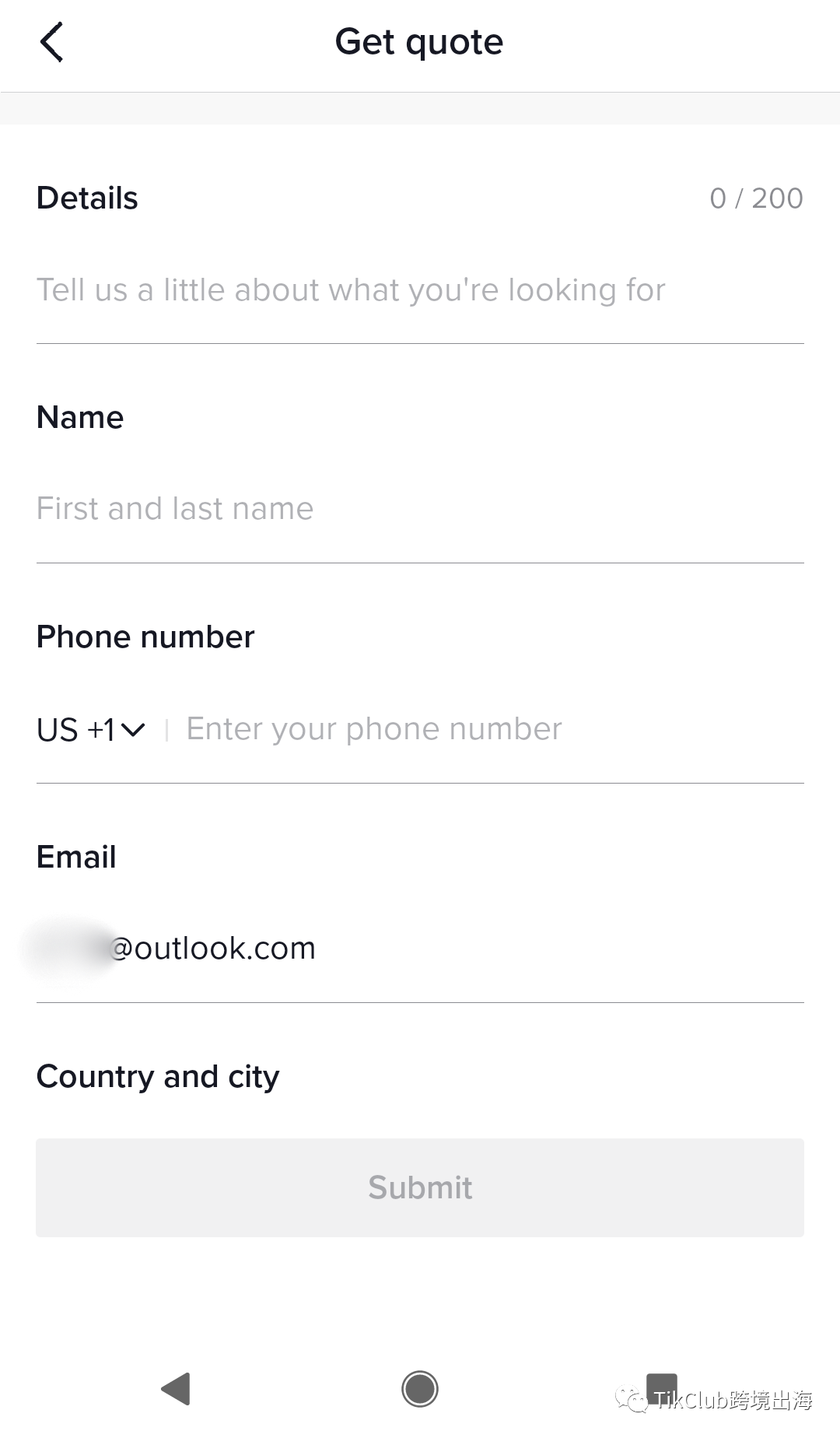840x1438 pixels.
Task: Tap the Get quote page title
Action: 419,42
